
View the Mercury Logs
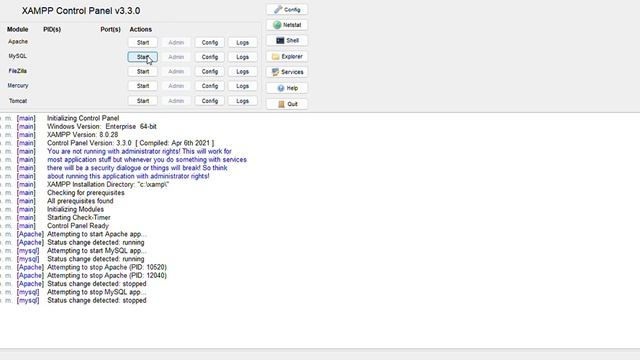[242, 86]
